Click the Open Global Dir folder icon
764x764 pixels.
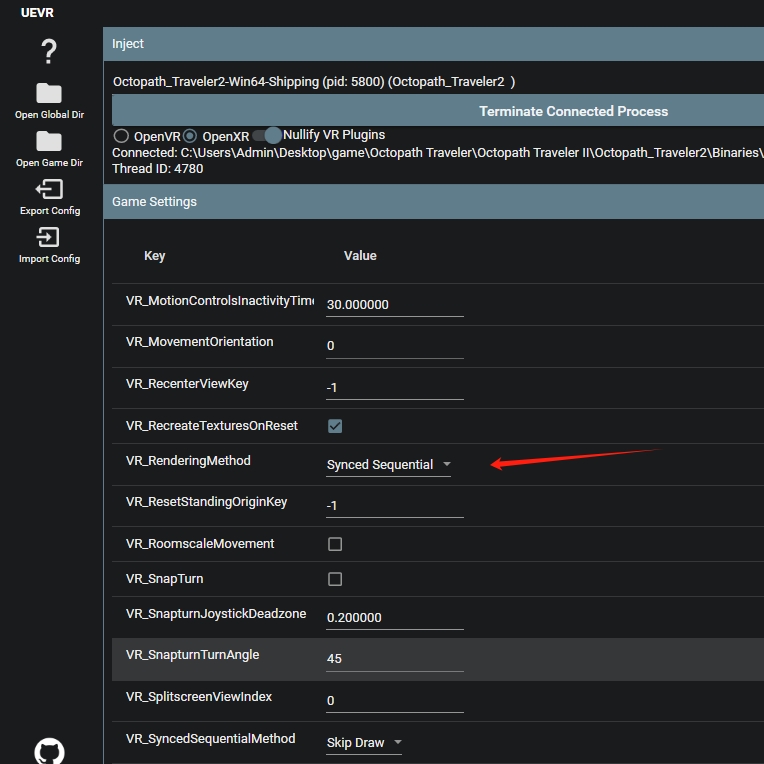click(49, 93)
